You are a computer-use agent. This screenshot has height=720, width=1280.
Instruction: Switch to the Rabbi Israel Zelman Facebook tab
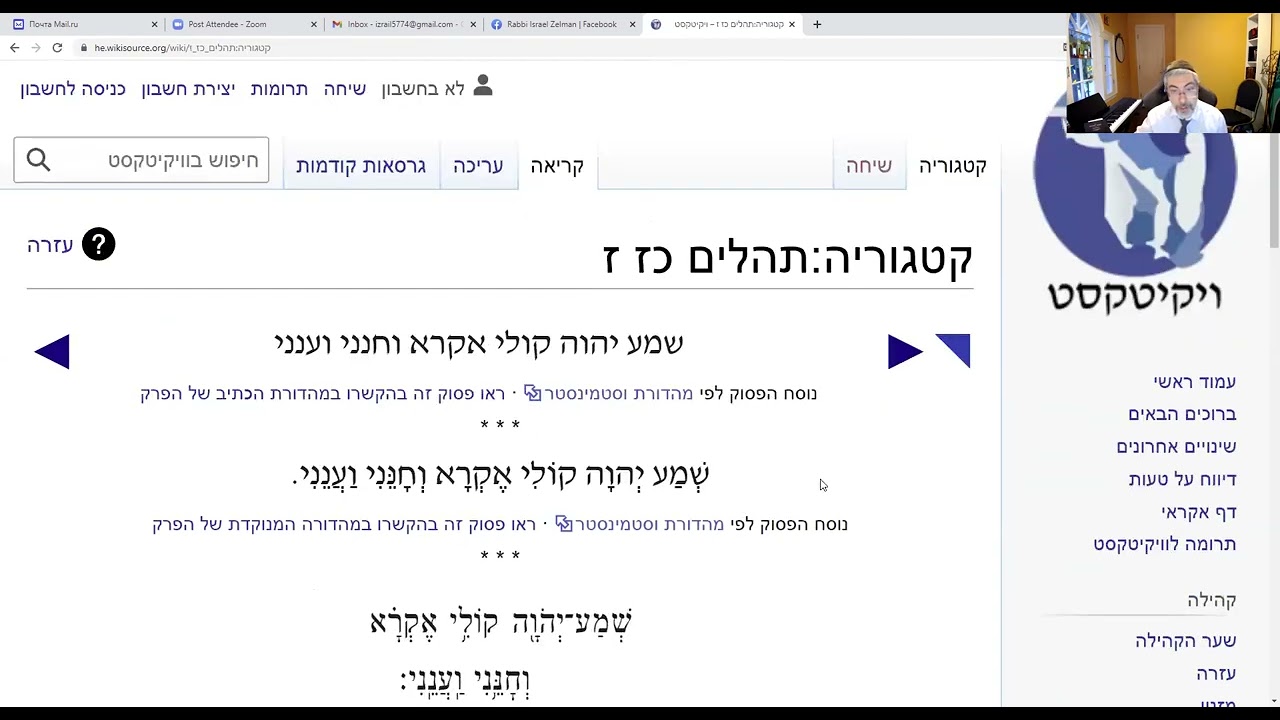click(x=560, y=24)
